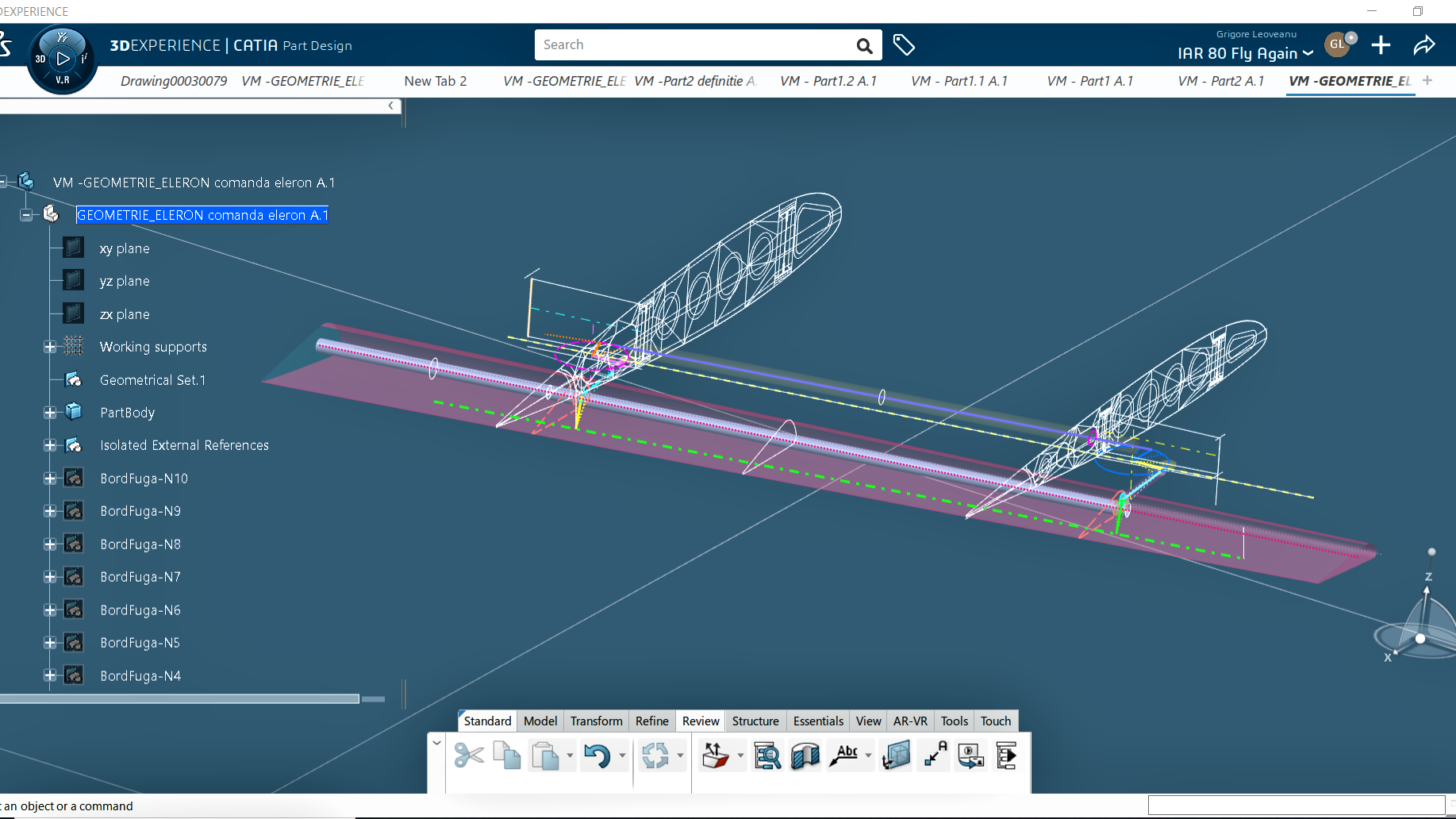Screen dimensions: 1456x819
Task: Switch to Drawing00030079 tab
Action: coord(174,81)
